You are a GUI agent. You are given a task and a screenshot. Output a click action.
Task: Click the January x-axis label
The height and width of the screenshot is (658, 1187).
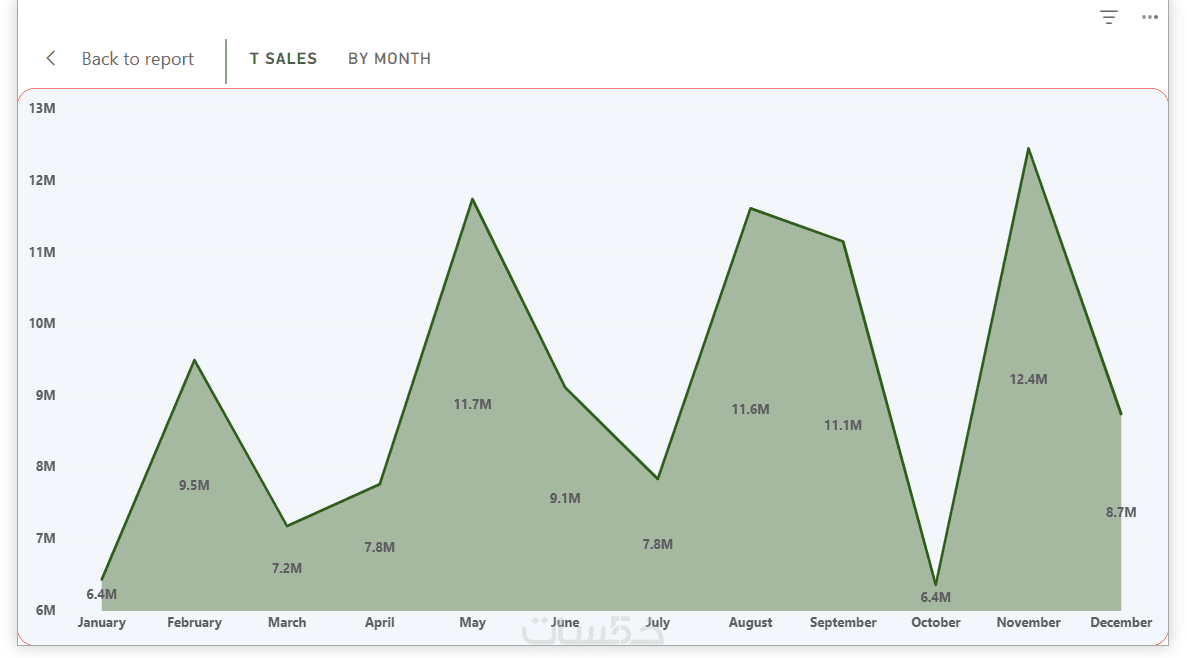tap(102, 623)
